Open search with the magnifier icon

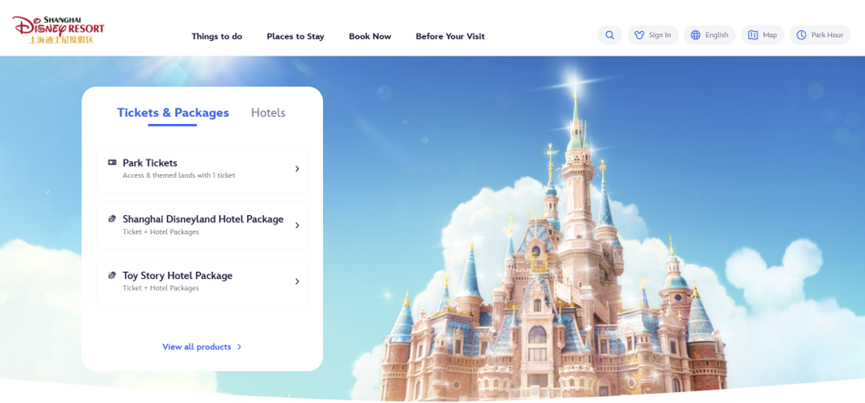(610, 35)
